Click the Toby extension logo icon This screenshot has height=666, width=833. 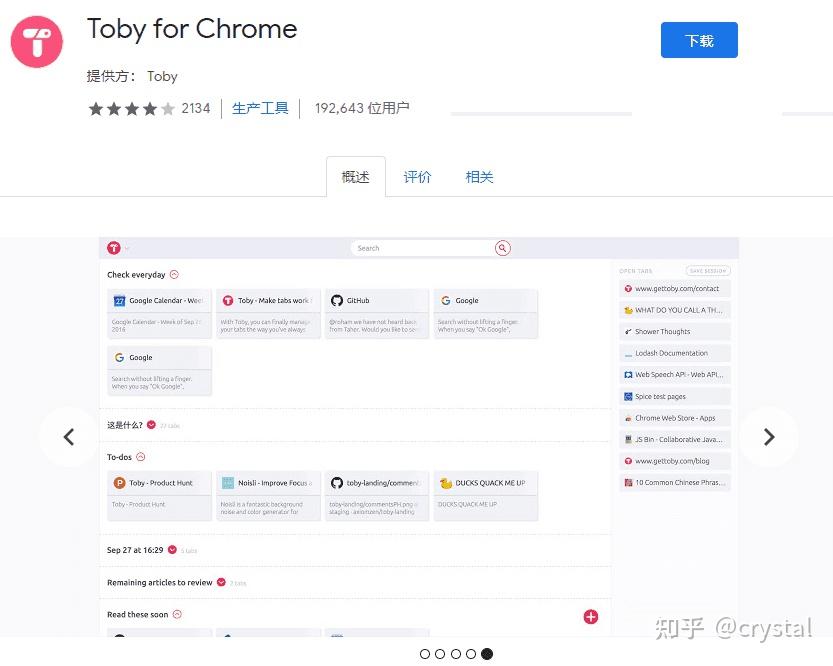(37, 41)
